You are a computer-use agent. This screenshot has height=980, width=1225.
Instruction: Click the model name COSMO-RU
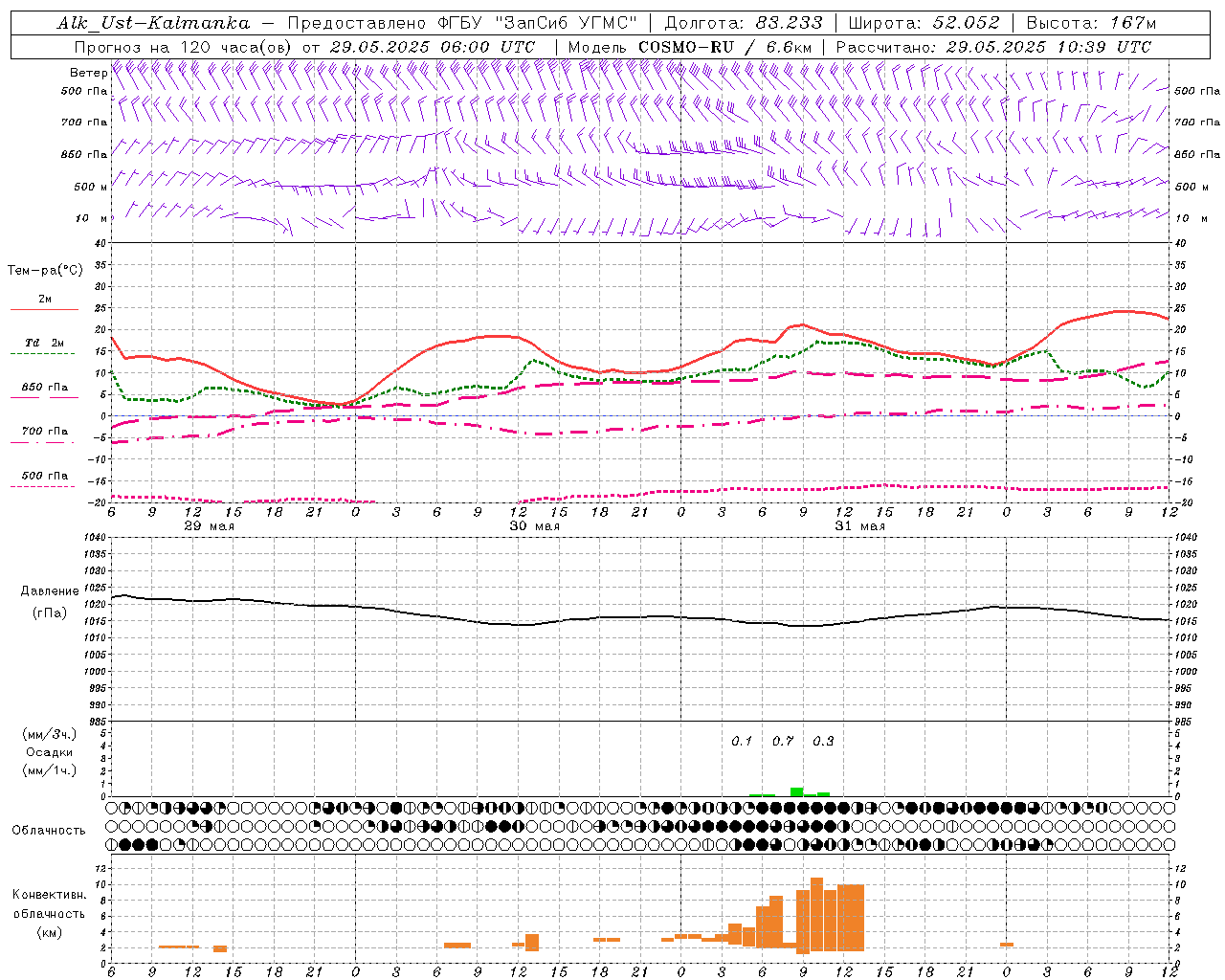686,47
